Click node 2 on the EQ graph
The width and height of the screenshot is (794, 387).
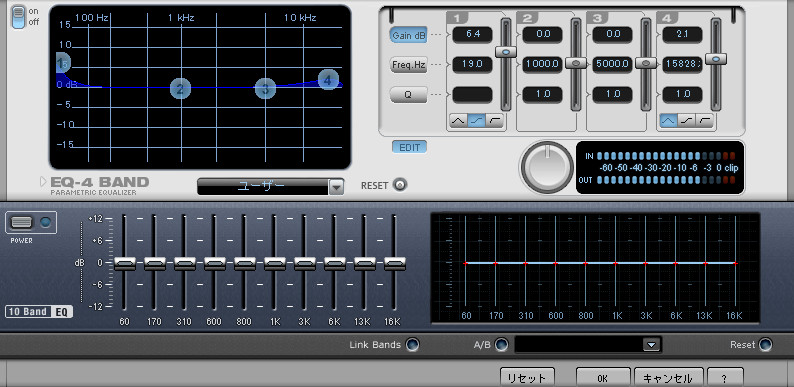click(180, 89)
